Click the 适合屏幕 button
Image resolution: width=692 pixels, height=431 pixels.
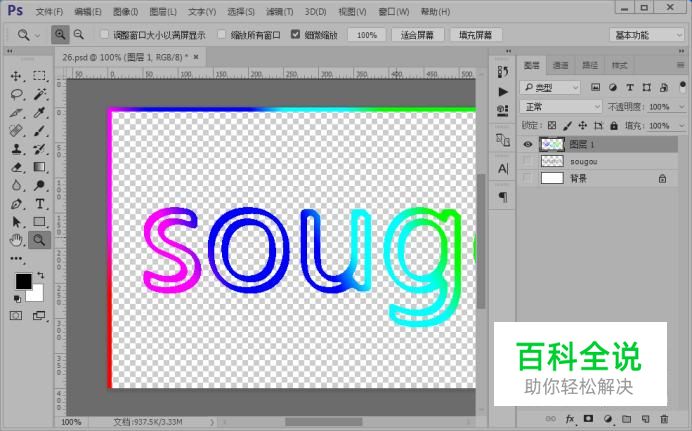(x=417, y=35)
